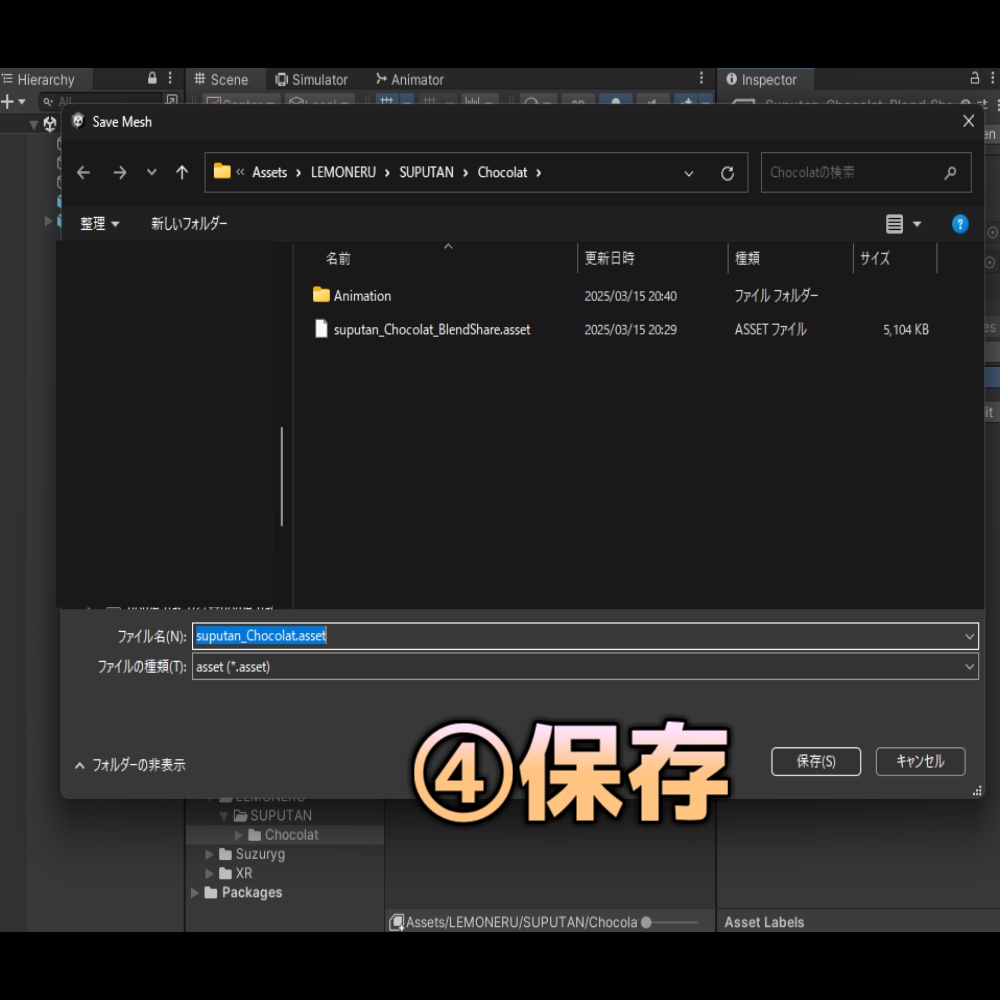Viewport: 1000px width, 1000px height.
Task: Click LEMONERU in the breadcrumb path
Action: coord(343,172)
